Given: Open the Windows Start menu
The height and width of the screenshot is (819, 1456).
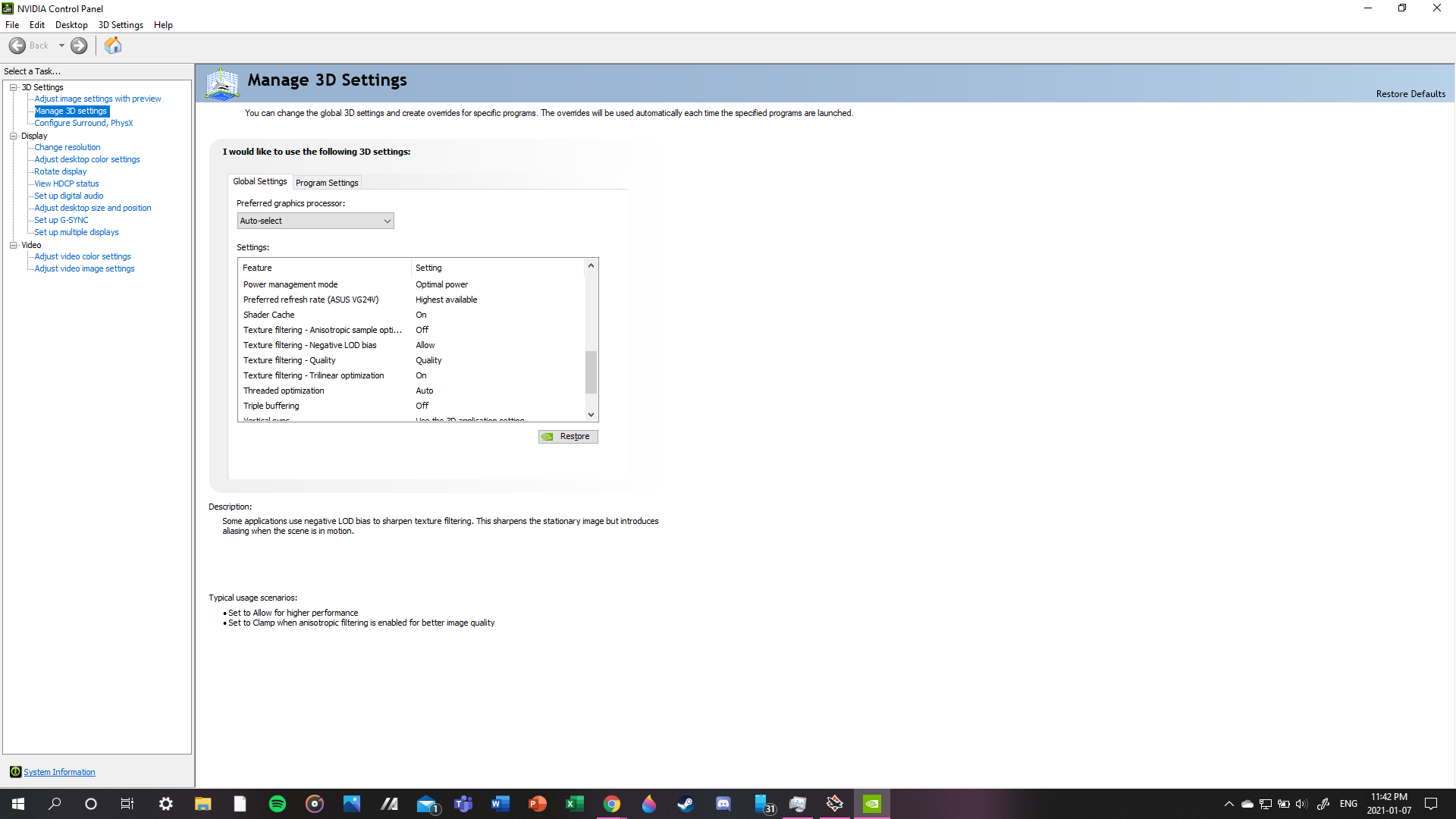Looking at the screenshot, I should tap(18, 804).
